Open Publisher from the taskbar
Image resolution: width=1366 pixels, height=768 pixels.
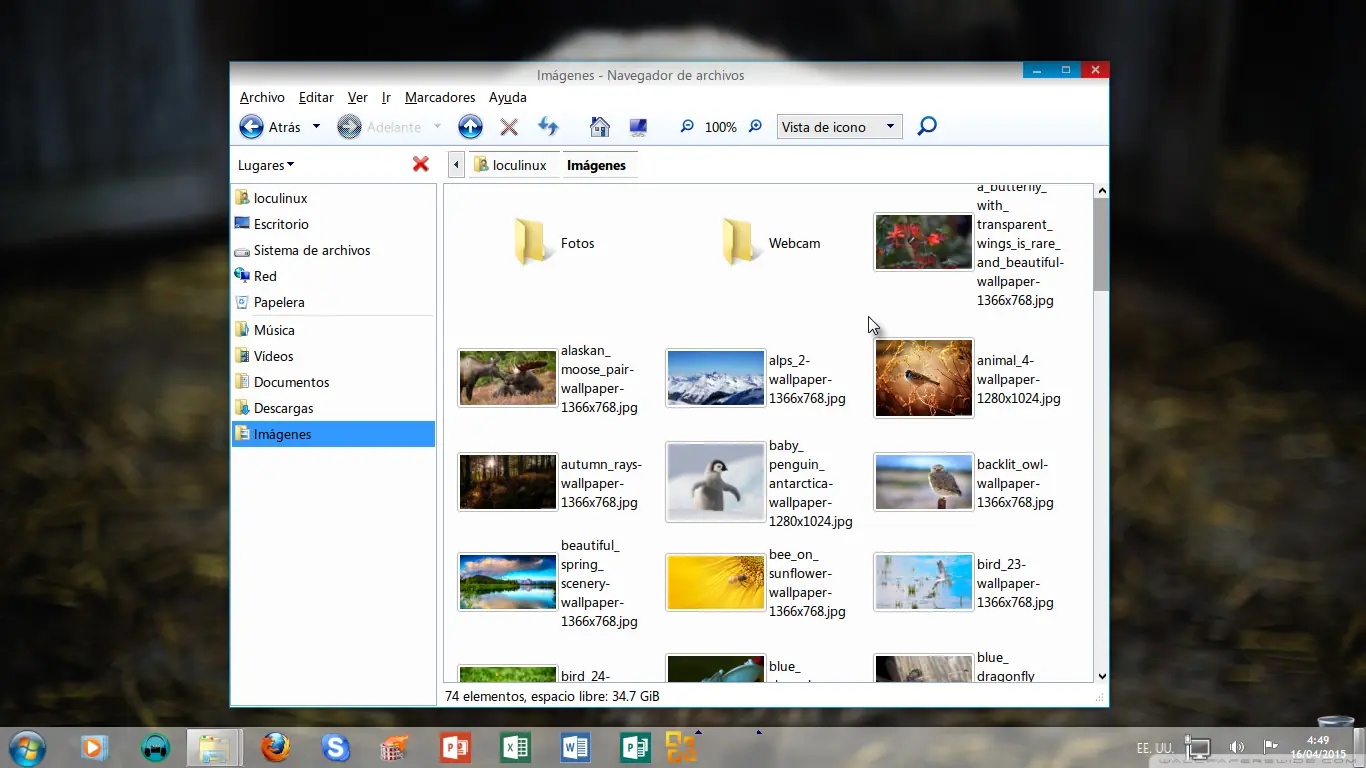point(635,747)
